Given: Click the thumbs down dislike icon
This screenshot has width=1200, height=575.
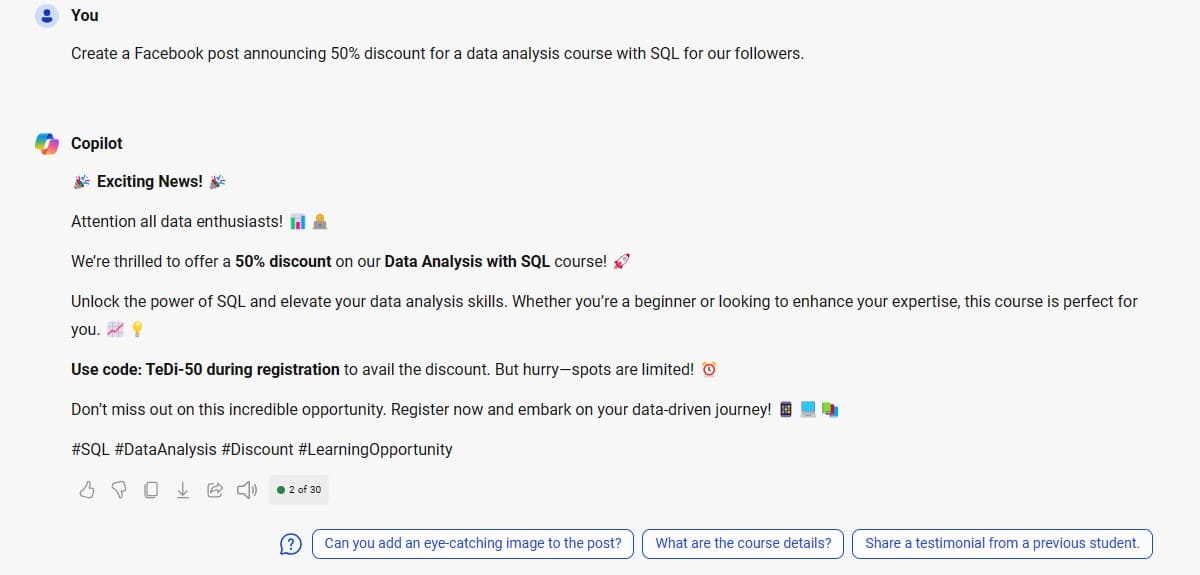Looking at the screenshot, I should [x=118, y=490].
